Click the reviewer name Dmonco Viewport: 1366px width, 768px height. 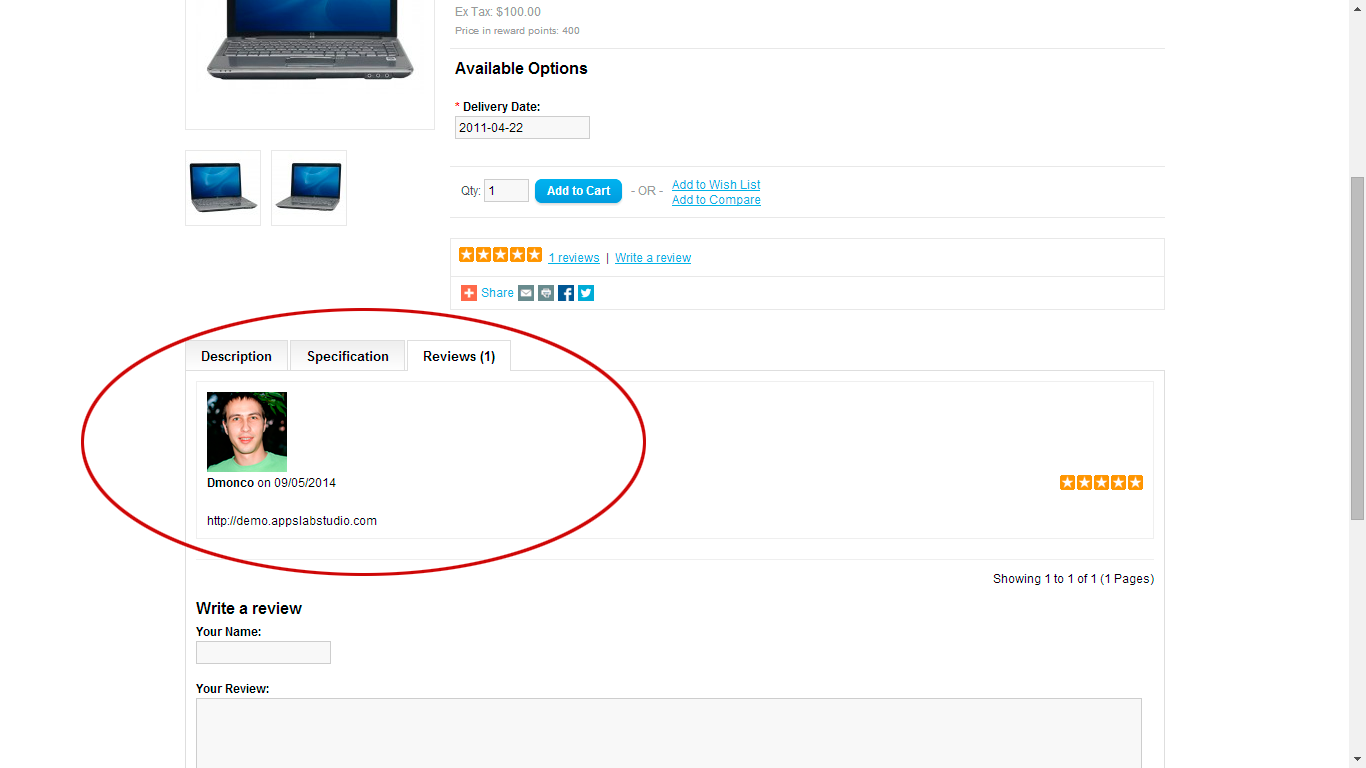(230, 483)
